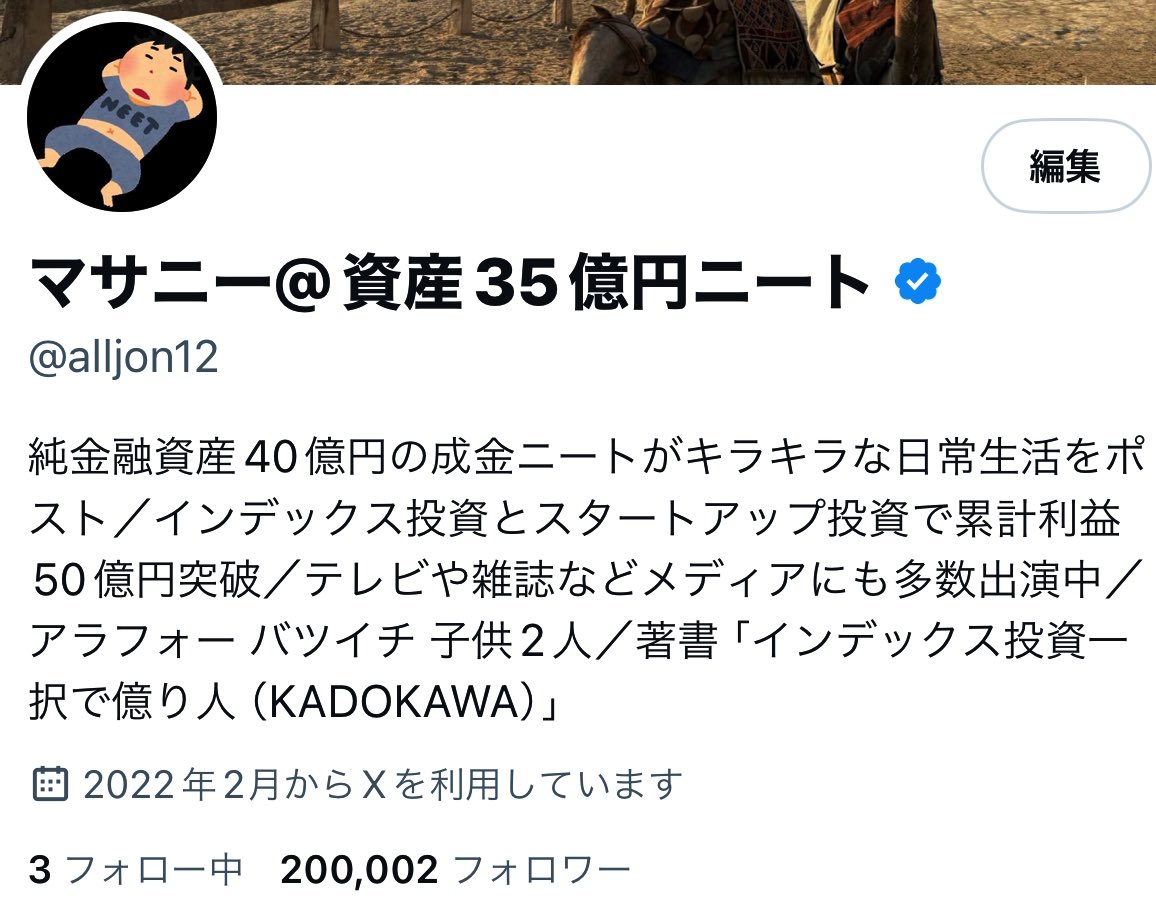The height and width of the screenshot is (903, 1156).
Task: Click the フォロワー label text
Action: coord(542,870)
